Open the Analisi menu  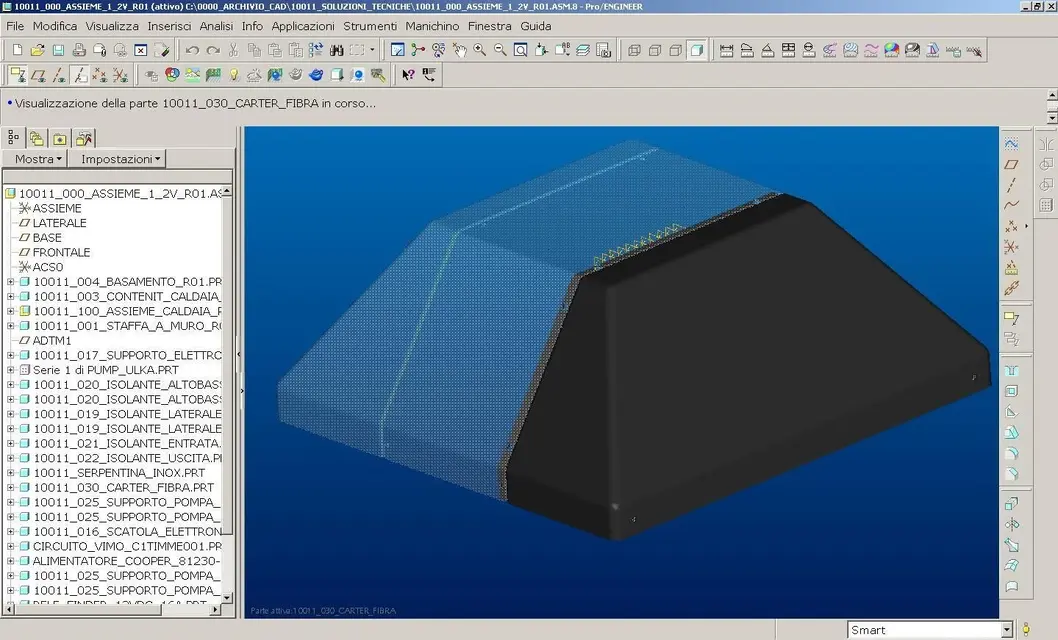[216, 26]
